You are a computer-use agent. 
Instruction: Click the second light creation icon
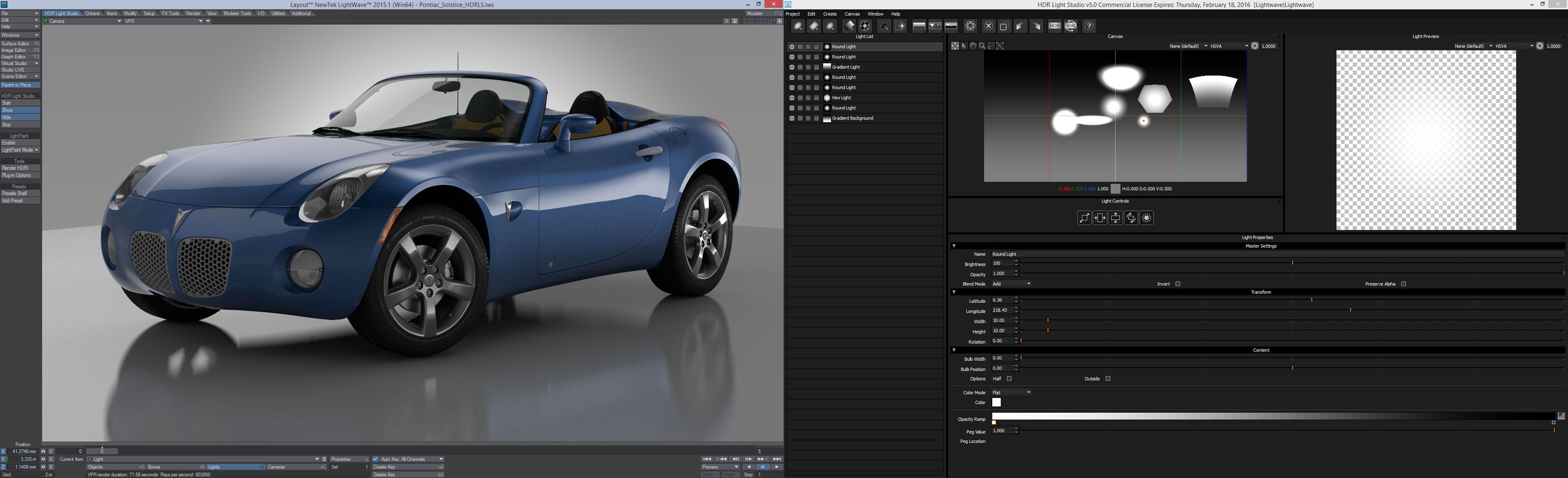point(814,25)
